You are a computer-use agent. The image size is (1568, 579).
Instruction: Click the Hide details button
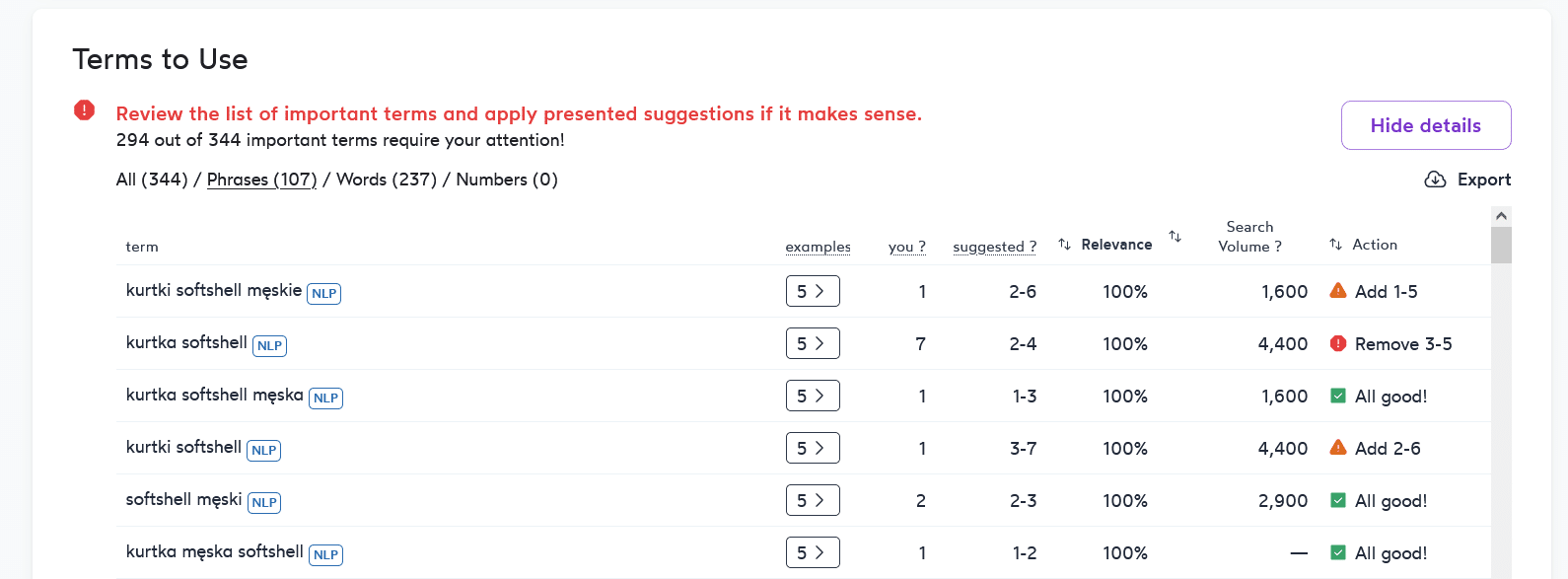click(x=1426, y=125)
